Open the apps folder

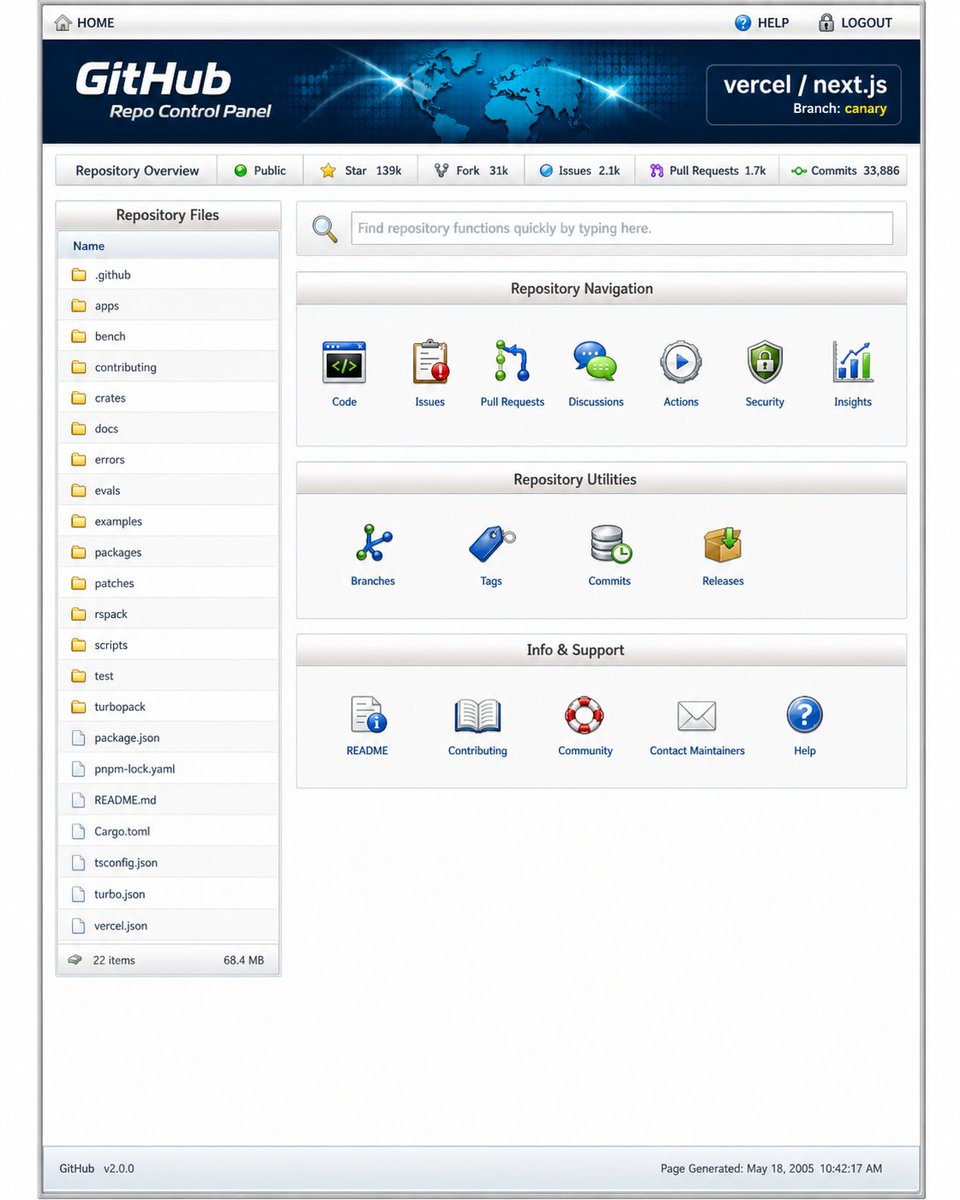pos(168,306)
